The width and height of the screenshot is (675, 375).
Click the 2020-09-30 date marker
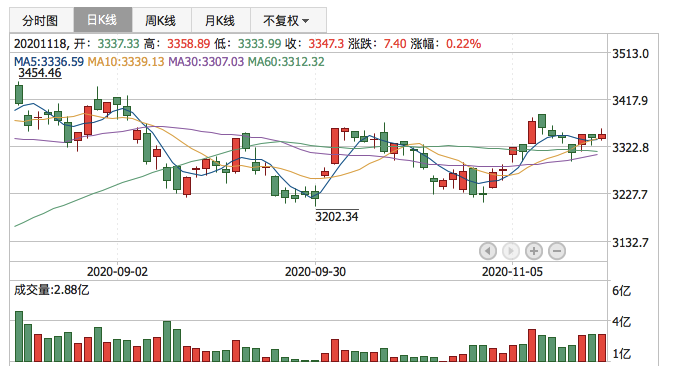(x=315, y=272)
